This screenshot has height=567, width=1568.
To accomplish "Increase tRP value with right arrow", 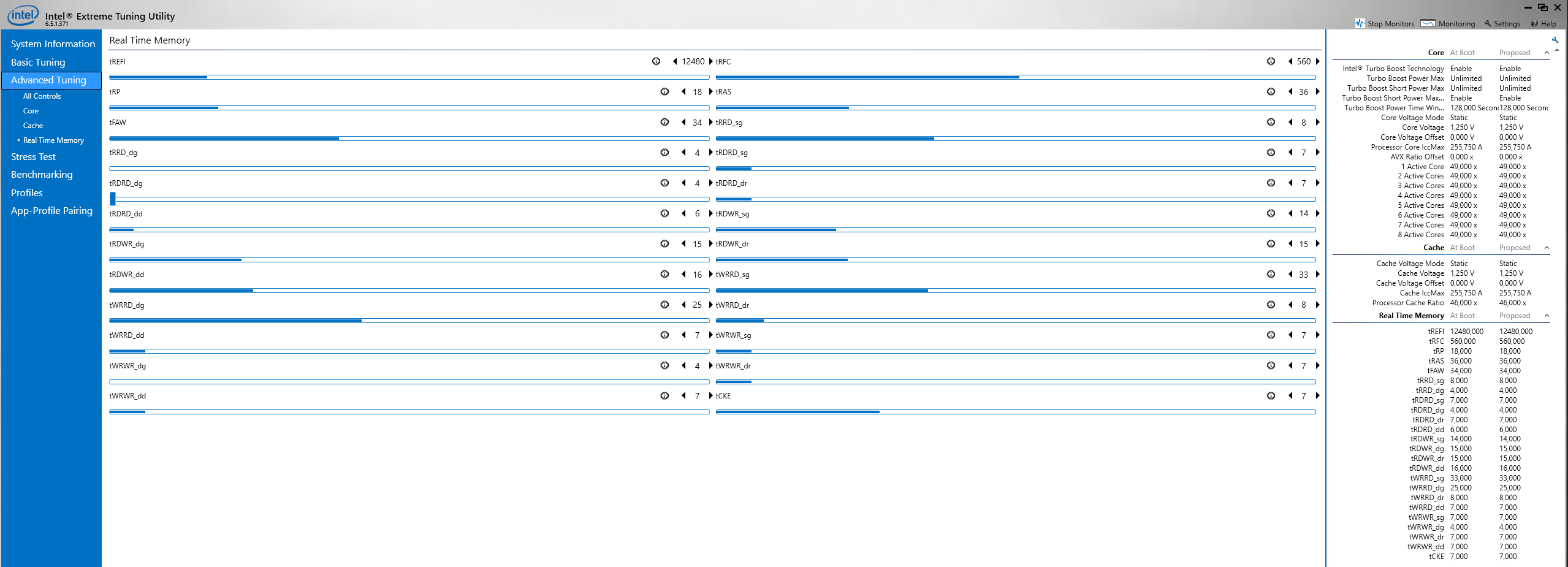I will pos(710,91).
